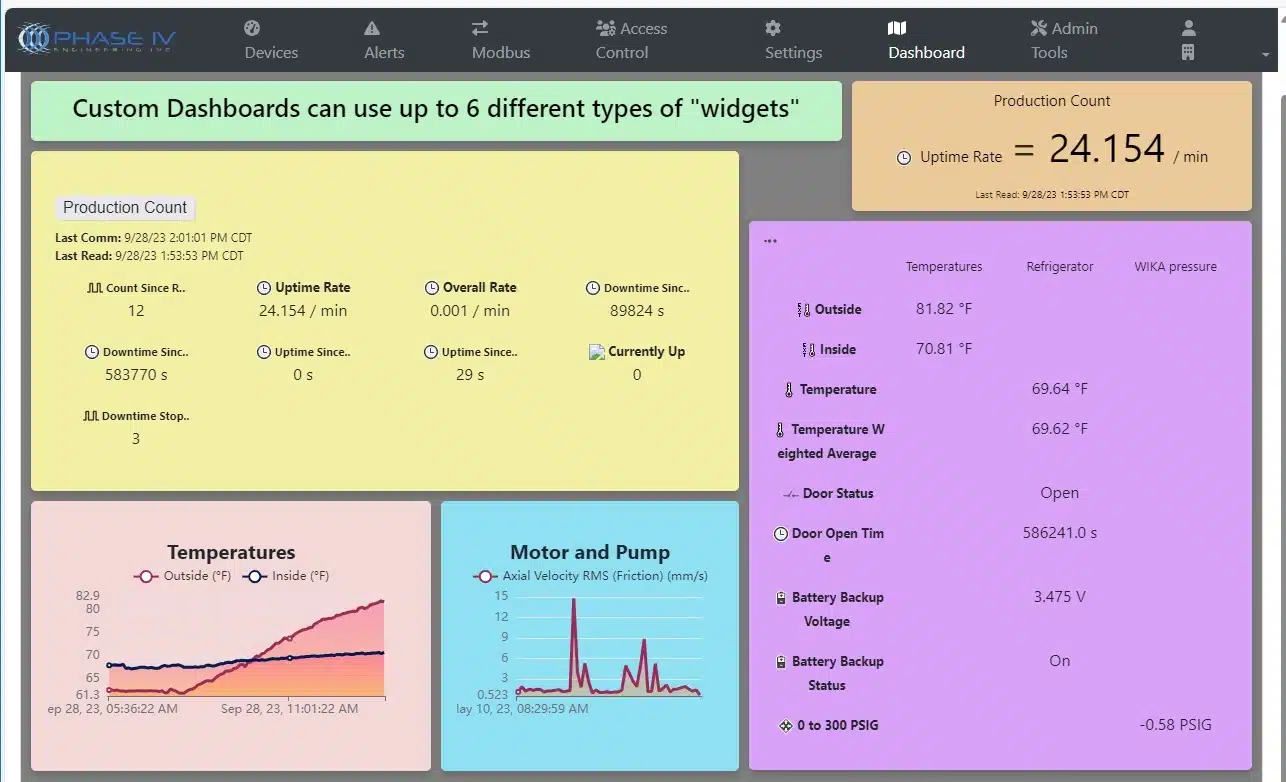Screen dimensions: 1286x782
Task: Click the Dashboard map icon
Action: coord(897,28)
